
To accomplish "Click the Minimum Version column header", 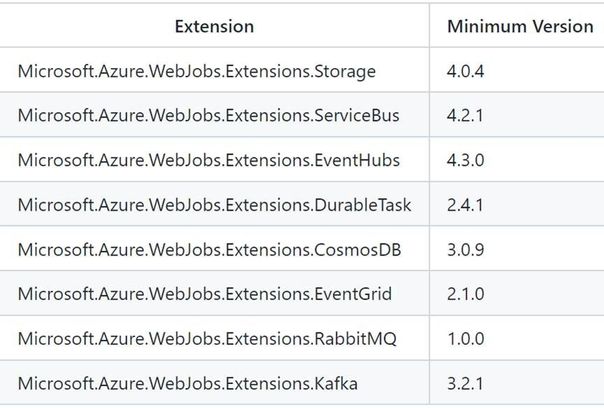I will tap(520, 26).
